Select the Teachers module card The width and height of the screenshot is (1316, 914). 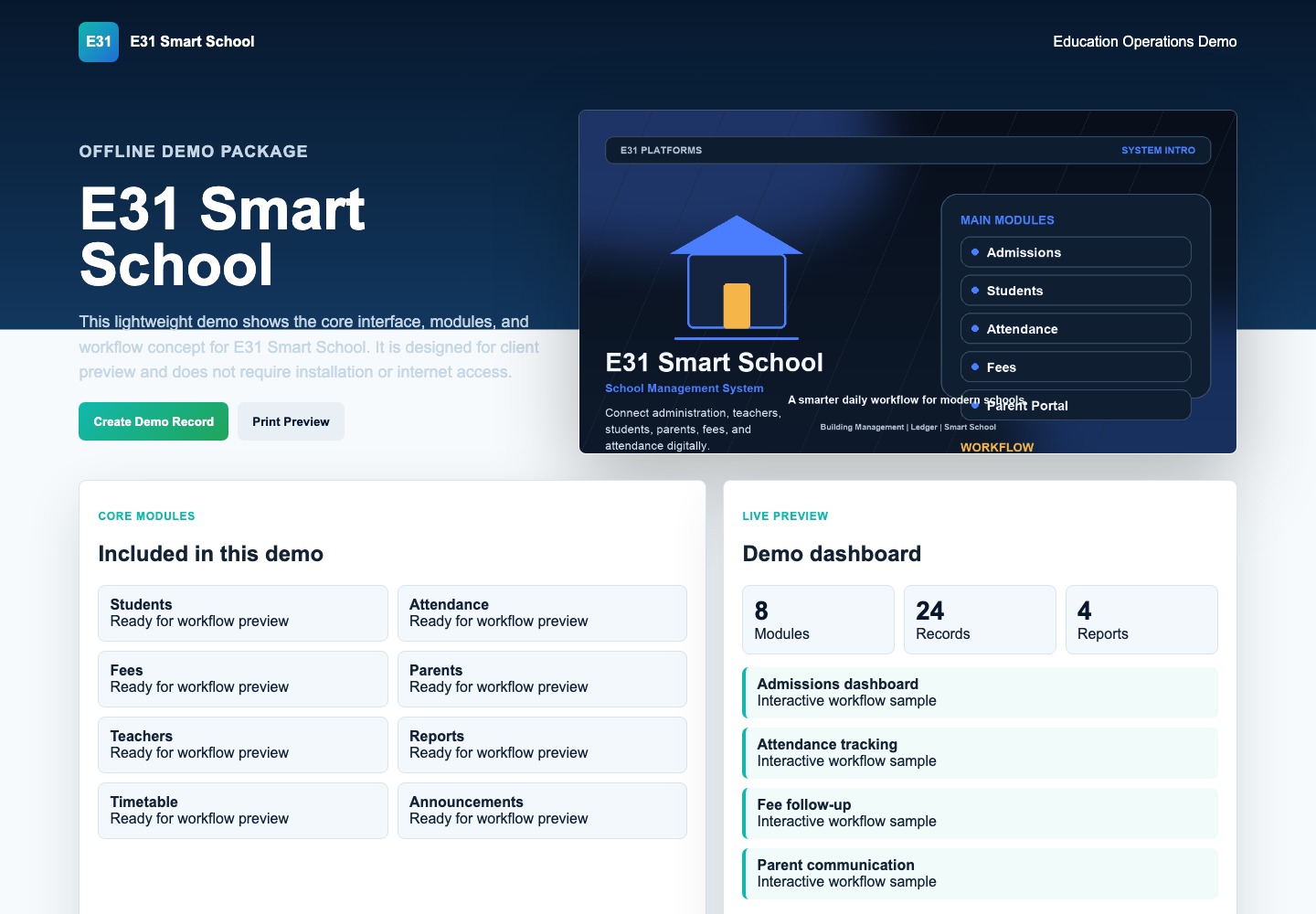[243, 745]
